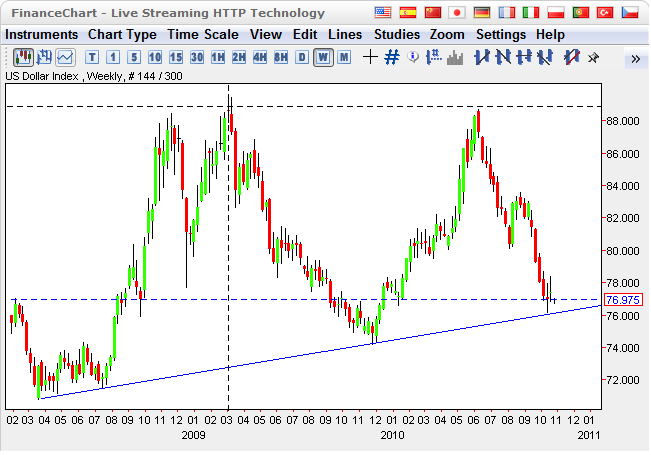Viewport: 651px width, 455px height.
Task: Click the toolbar drag handle grip
Action: [x=7, y=58]
